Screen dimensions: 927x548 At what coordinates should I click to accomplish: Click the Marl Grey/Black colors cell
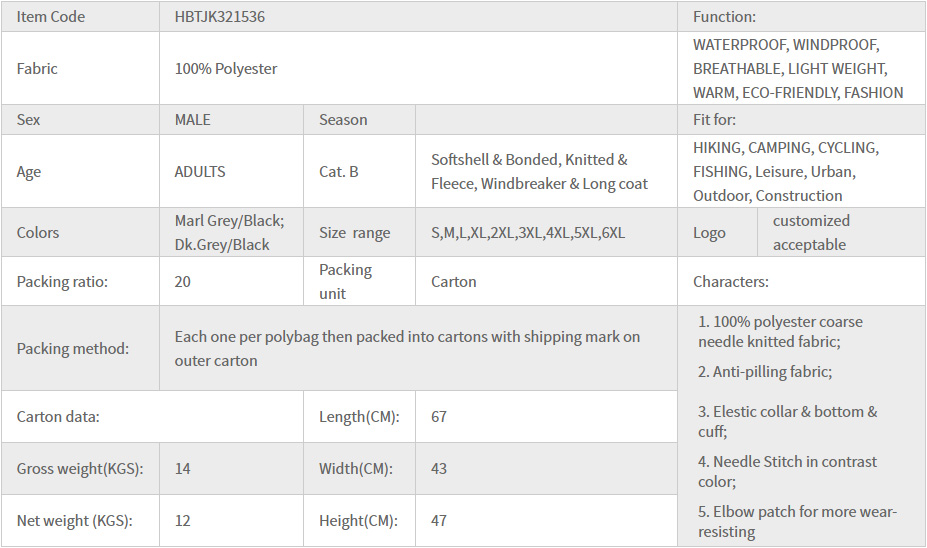pyautogui.click(x=229, y=232)
